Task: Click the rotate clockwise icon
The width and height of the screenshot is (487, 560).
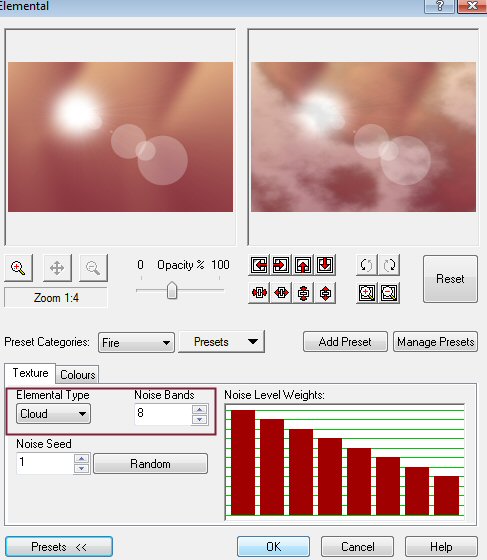Action: click(389, 265)
